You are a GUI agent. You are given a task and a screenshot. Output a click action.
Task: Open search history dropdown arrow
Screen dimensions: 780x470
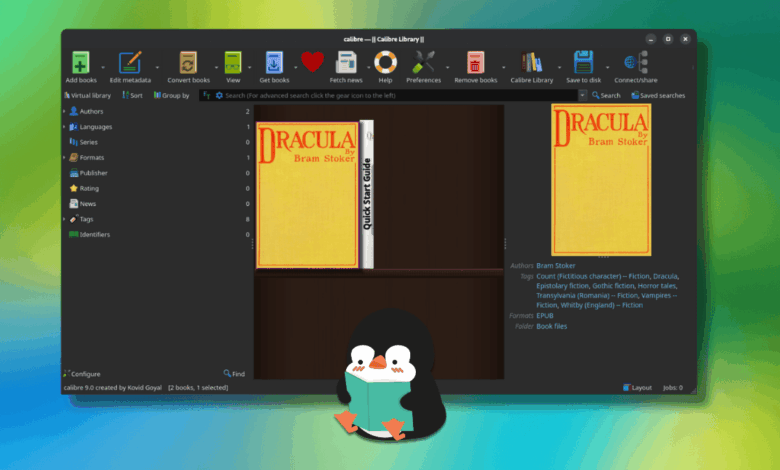point(582,95)
